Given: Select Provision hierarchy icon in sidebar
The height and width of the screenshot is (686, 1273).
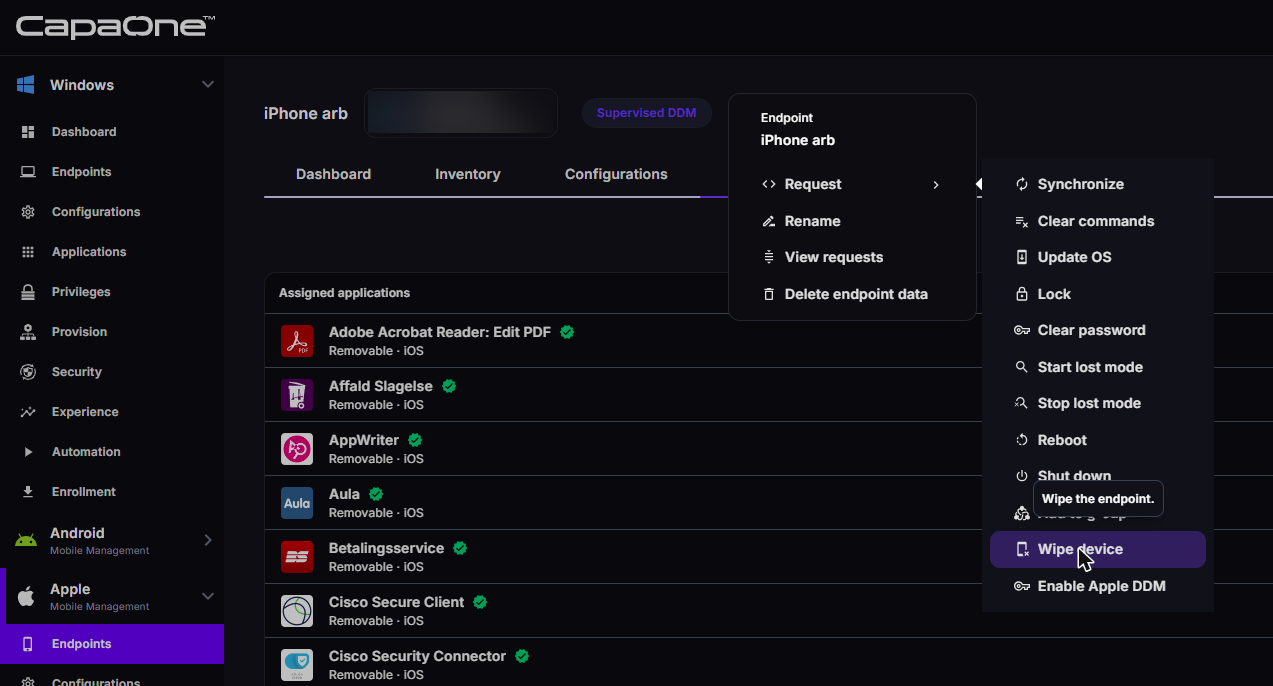Looking at the screenshot, I should (x=28, y=332).
